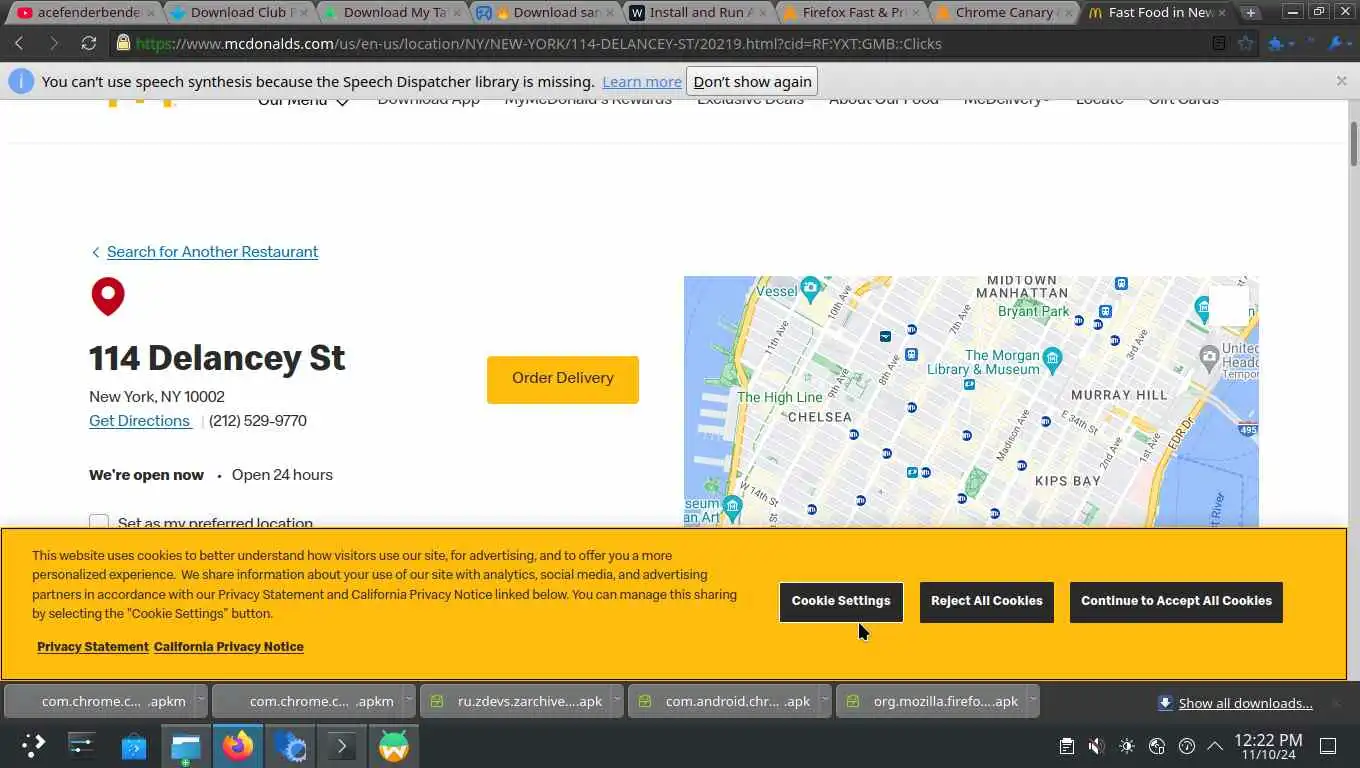Click the Show Desktop button on panel
This screenshot has width=1360, height=768.
click(x=1328, y=746)
